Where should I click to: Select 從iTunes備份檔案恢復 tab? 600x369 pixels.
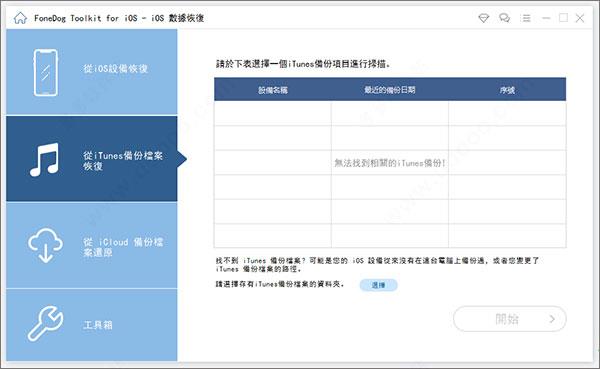91,159
